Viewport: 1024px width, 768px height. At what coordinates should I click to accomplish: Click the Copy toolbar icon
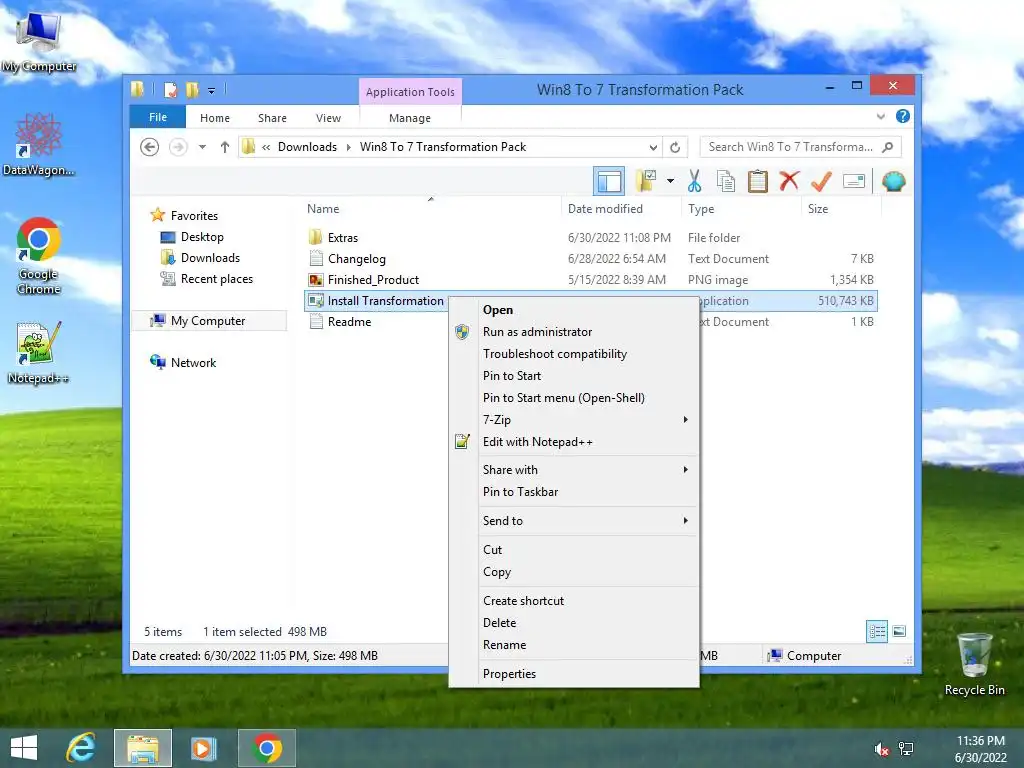[726, 182]
